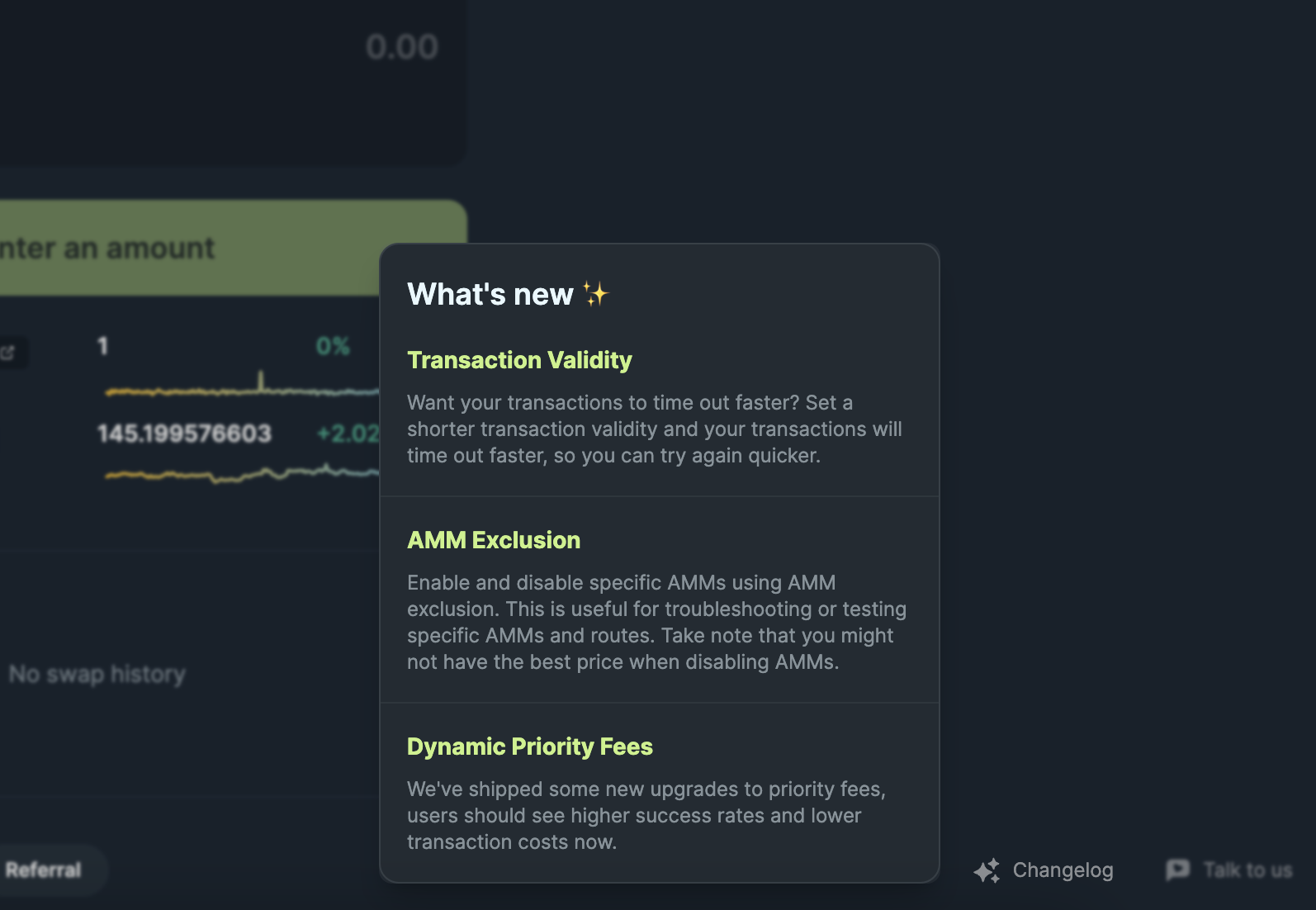Open the Changelog text link
Viewport: 1316px width, 910px height.
(1063, 870)
